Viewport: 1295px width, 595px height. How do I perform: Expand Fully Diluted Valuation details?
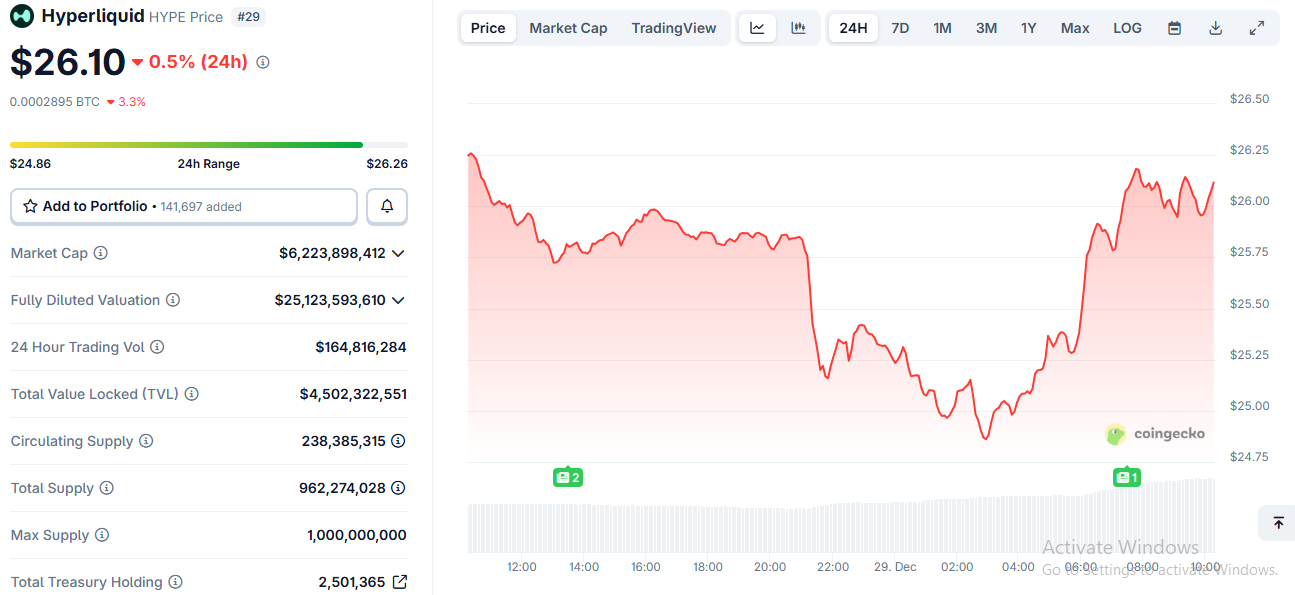tap(400, 300)
